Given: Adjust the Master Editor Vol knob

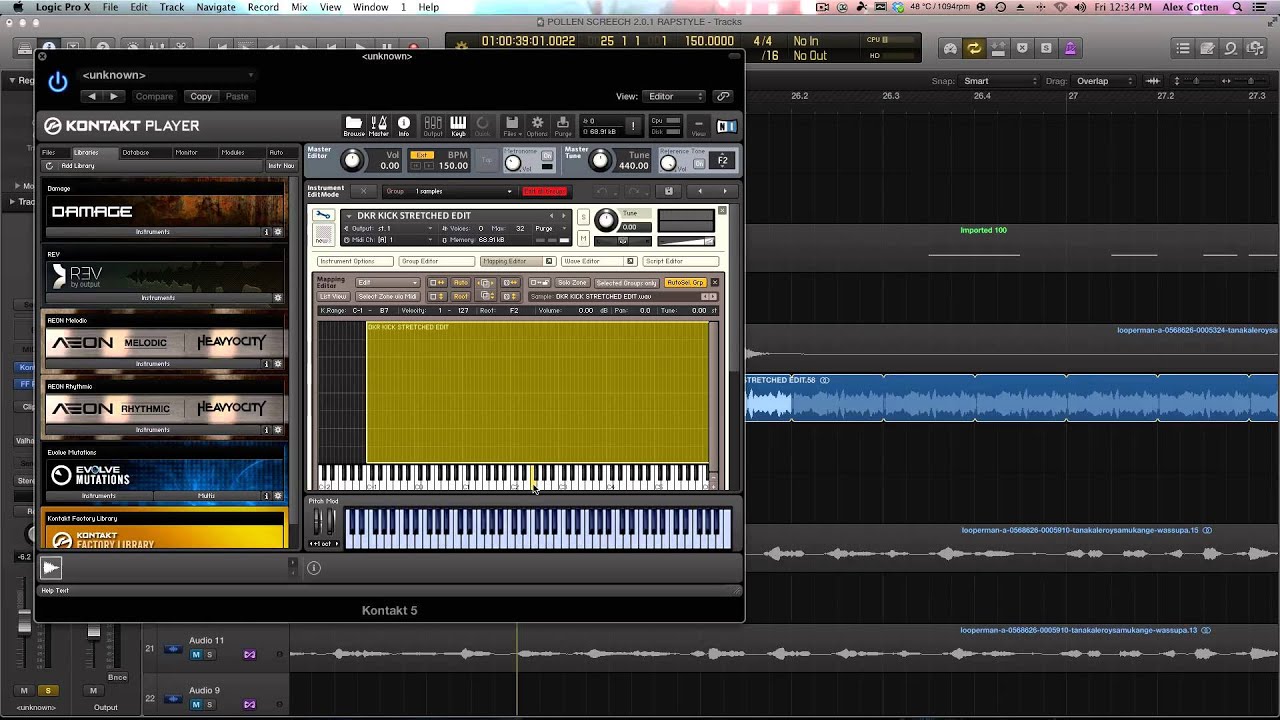Looking at the screenshot, I should click(352, 160).
